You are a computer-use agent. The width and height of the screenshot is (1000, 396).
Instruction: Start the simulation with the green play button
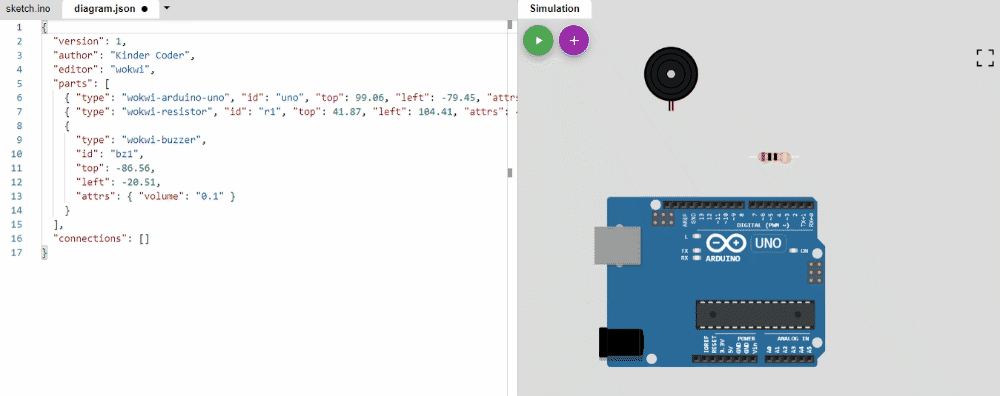pyautogui.click(x=538, y=40)
